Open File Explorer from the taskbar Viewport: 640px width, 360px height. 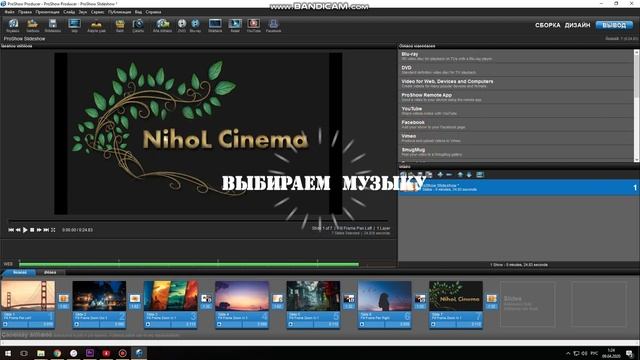pos(41,353)
